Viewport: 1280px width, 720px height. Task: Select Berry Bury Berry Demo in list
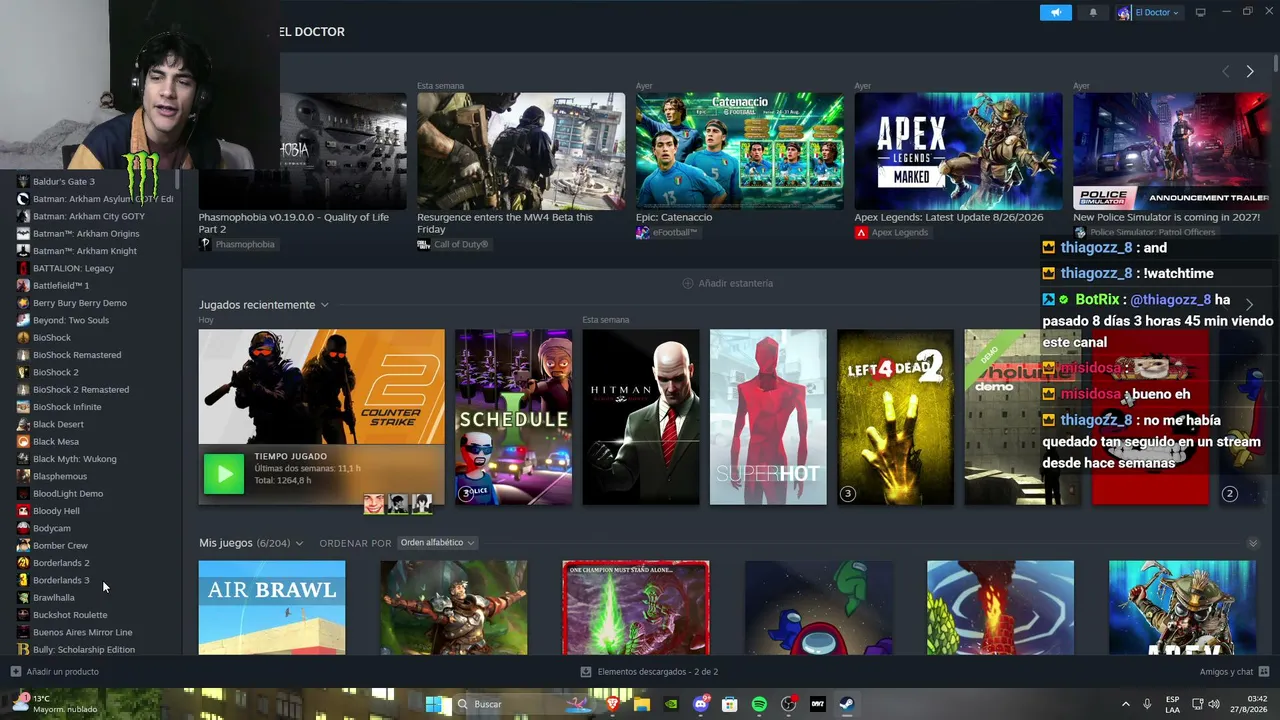coord(80,303)
